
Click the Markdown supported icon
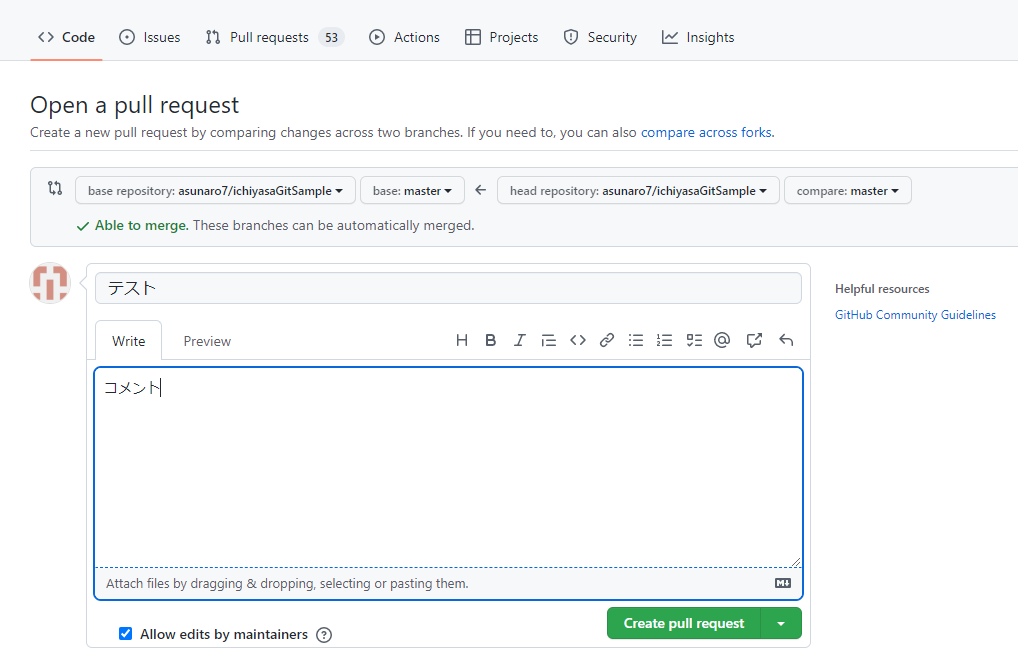783,583
